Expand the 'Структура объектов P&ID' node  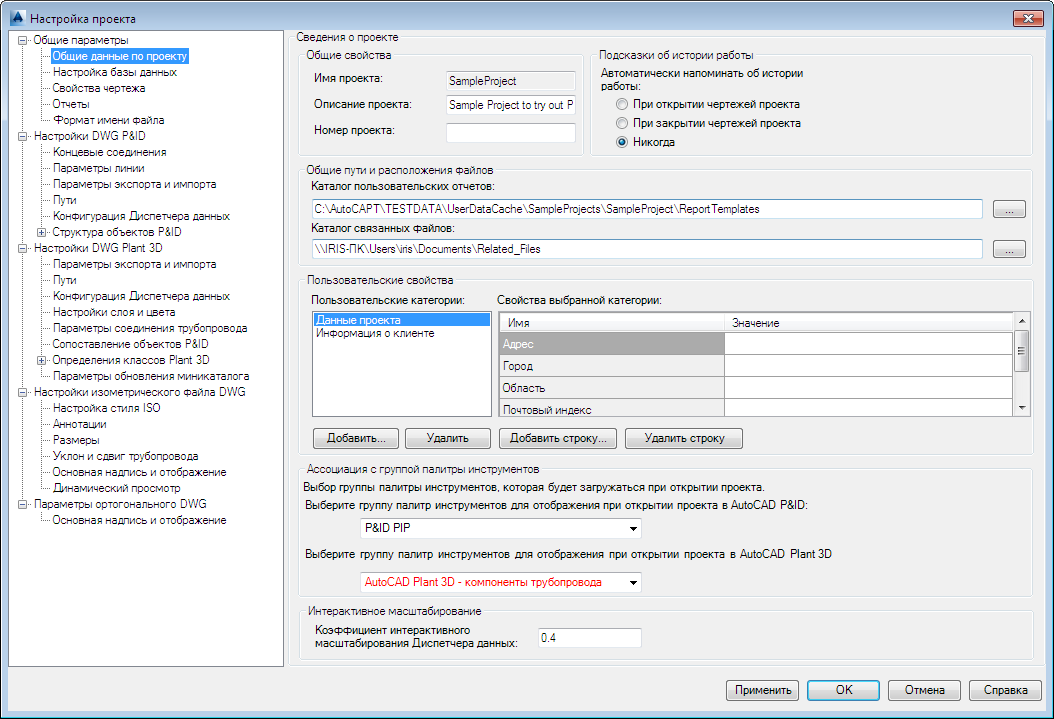pyautogui.click(x=42, y=232)
